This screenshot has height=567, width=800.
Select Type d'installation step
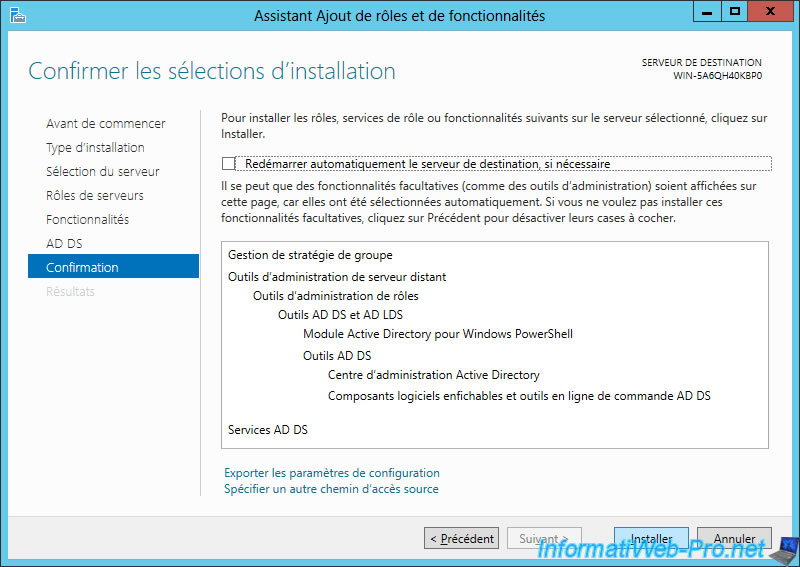(x=95, y=147)
